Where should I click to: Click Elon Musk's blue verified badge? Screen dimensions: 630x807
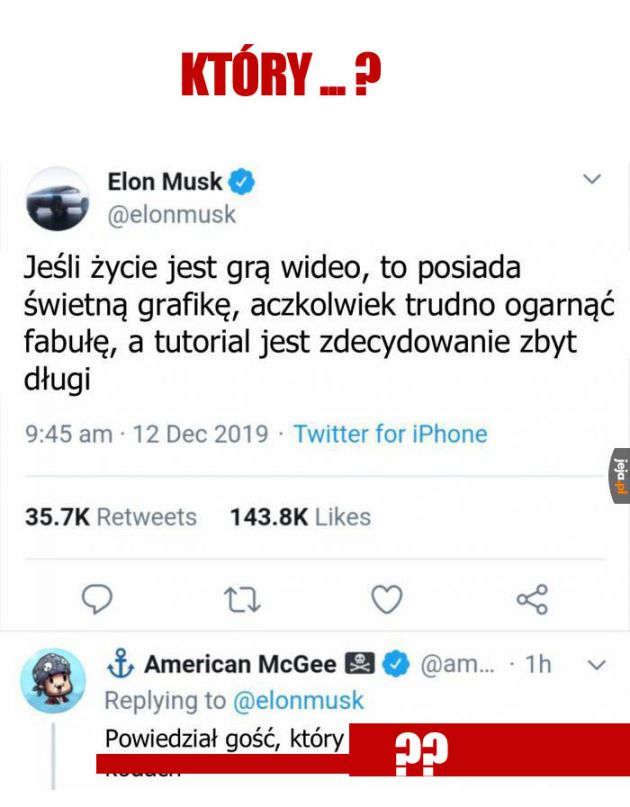tap(242, 182)
